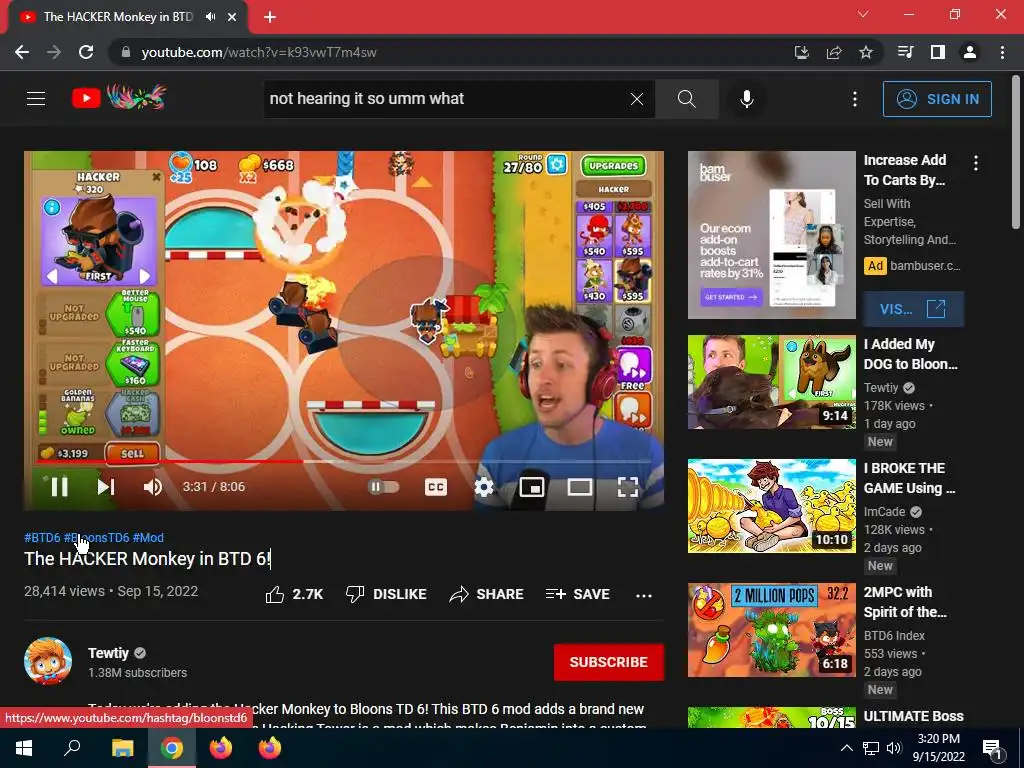Open the notification center
The image size is (1024, 768).
(x=992, y=749)
